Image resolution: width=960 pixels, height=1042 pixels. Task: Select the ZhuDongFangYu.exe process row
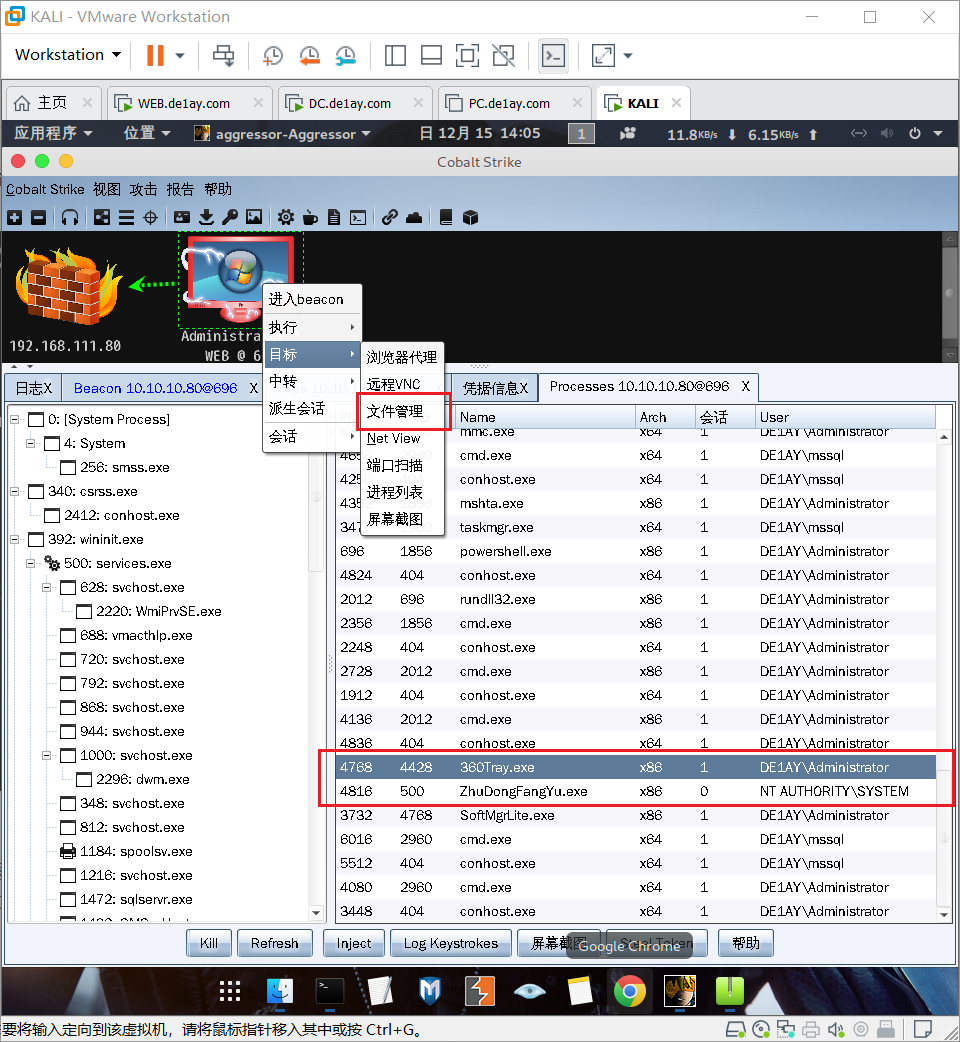636,791
